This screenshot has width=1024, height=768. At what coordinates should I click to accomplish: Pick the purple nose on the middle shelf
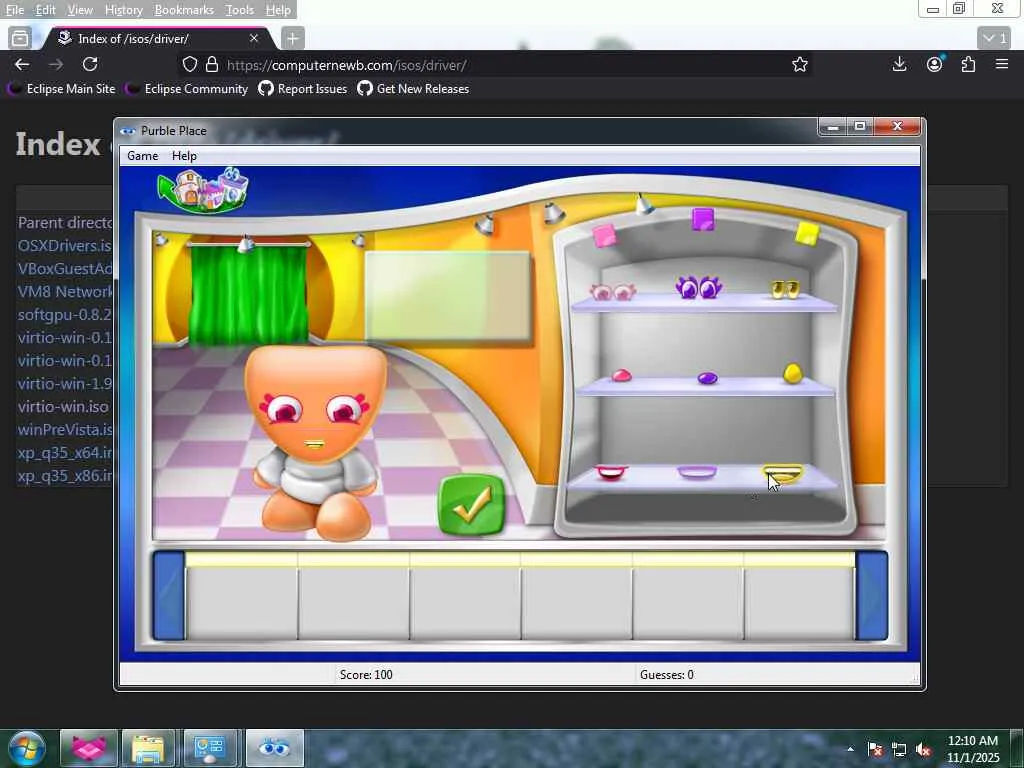707,378
